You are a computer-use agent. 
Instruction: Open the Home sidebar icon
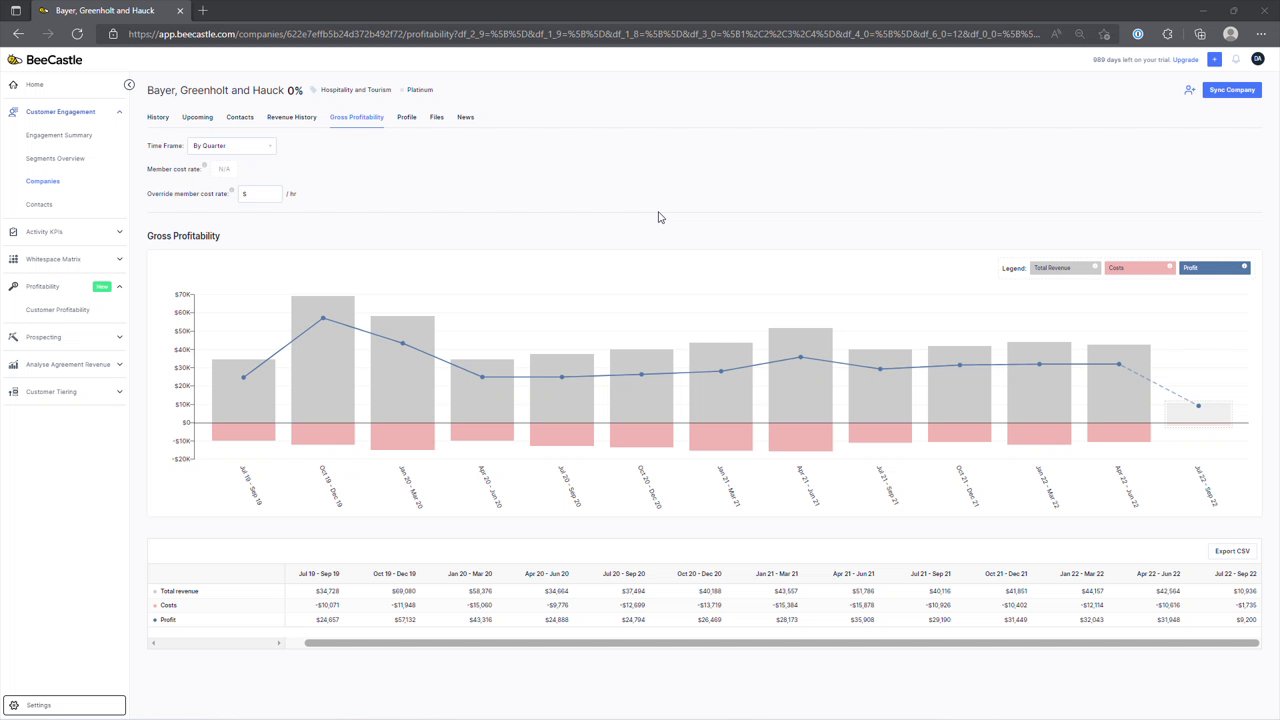click(x=13, y=84)
